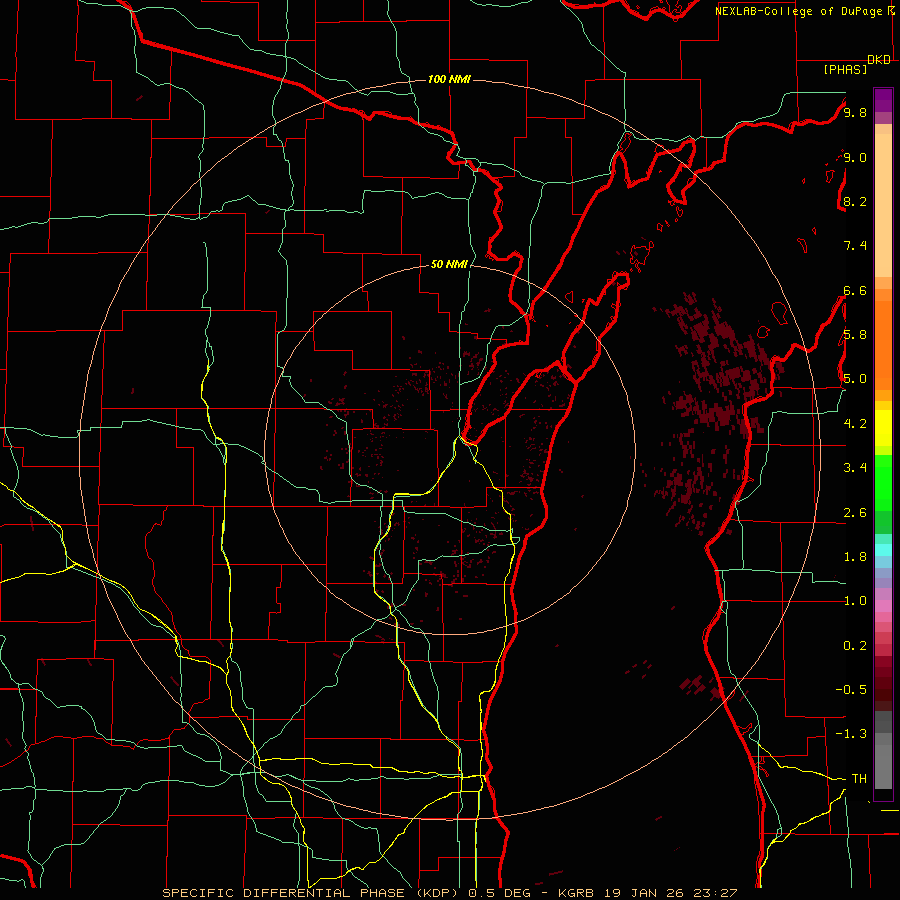Click the yellow segment of the color scale

pos(883,428)
